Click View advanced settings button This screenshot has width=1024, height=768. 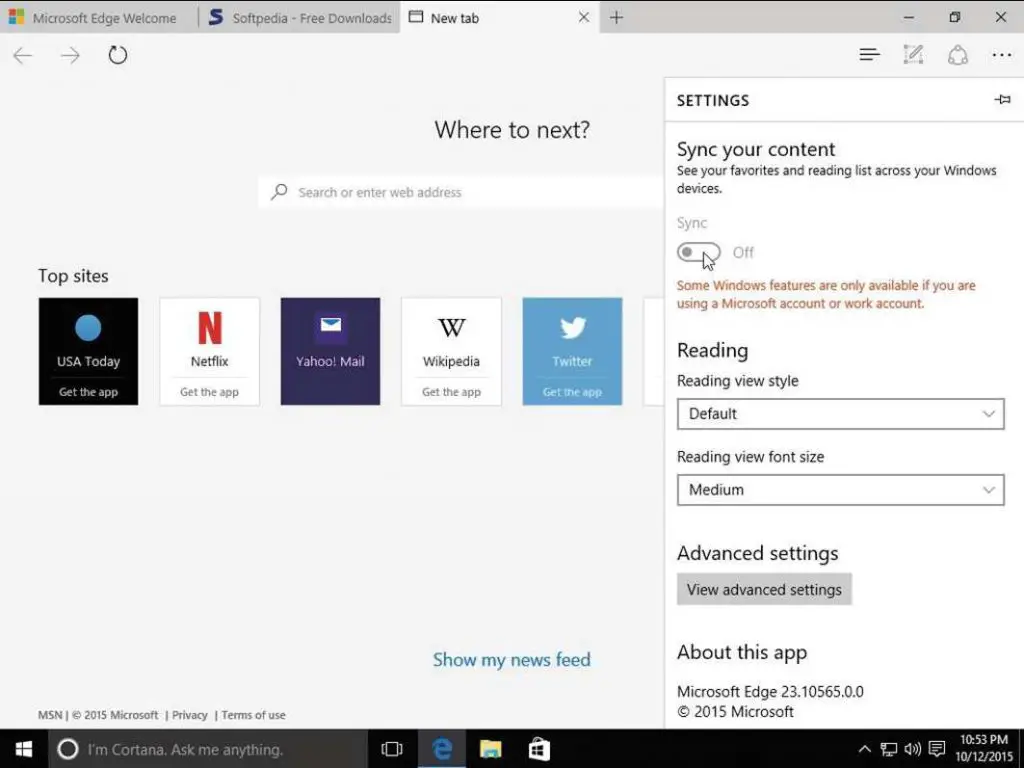[x=764, y=589]
